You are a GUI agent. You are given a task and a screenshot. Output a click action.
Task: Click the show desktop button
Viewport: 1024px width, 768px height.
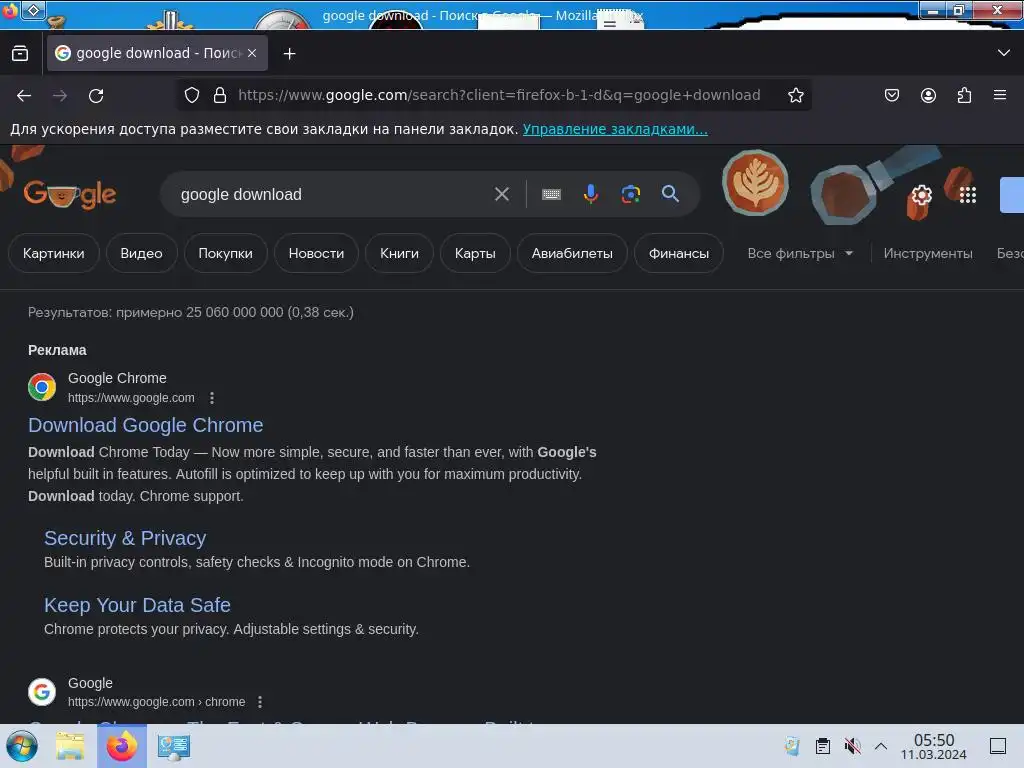pos(997,746)
